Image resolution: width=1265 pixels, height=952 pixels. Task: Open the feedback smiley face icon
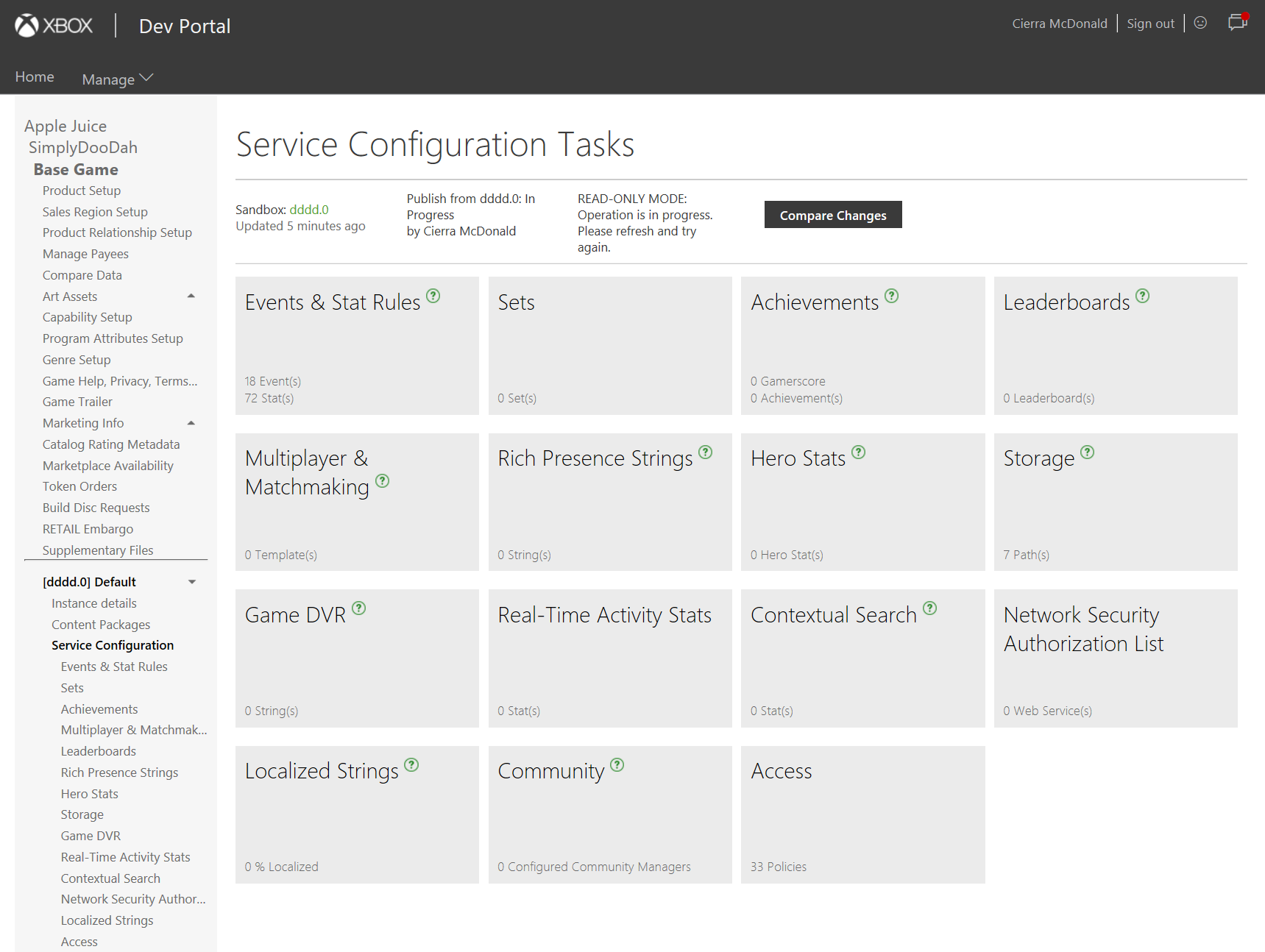point(1200,23)
